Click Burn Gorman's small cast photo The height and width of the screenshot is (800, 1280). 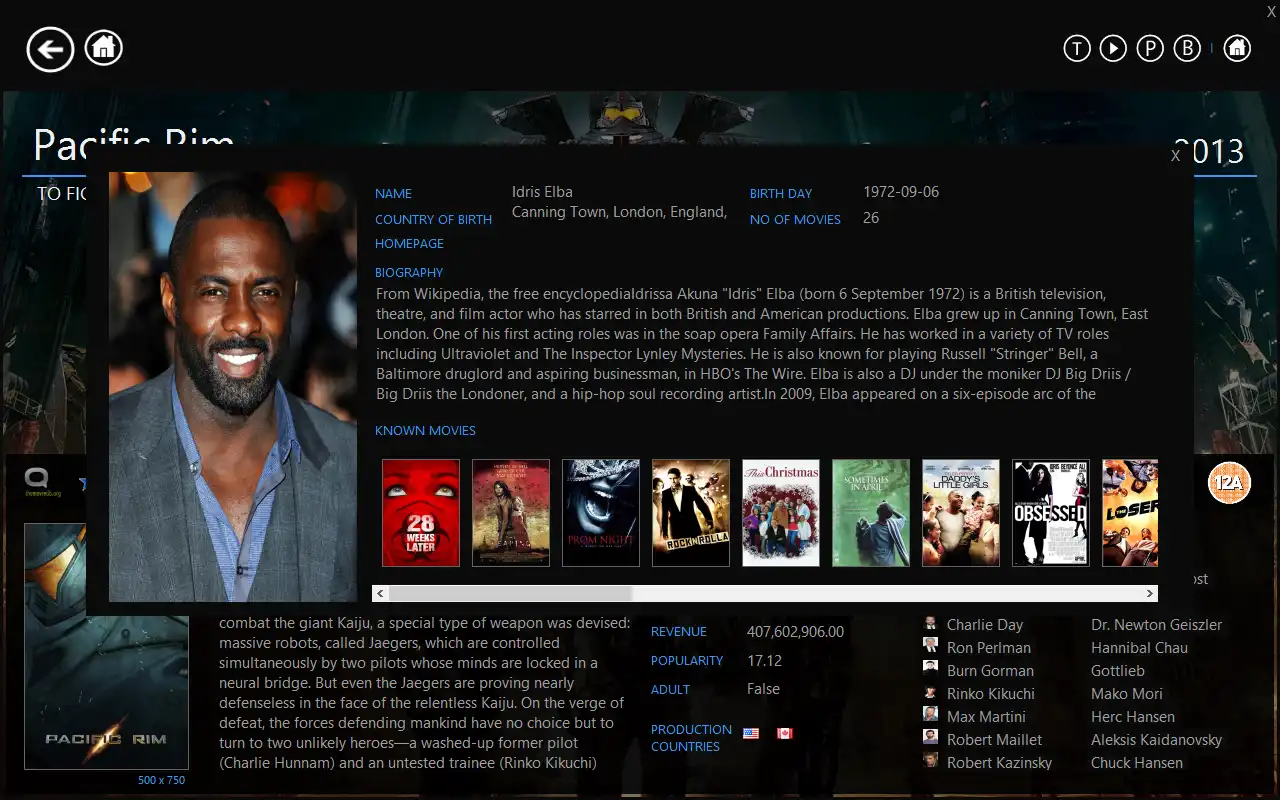click(930, 670)
